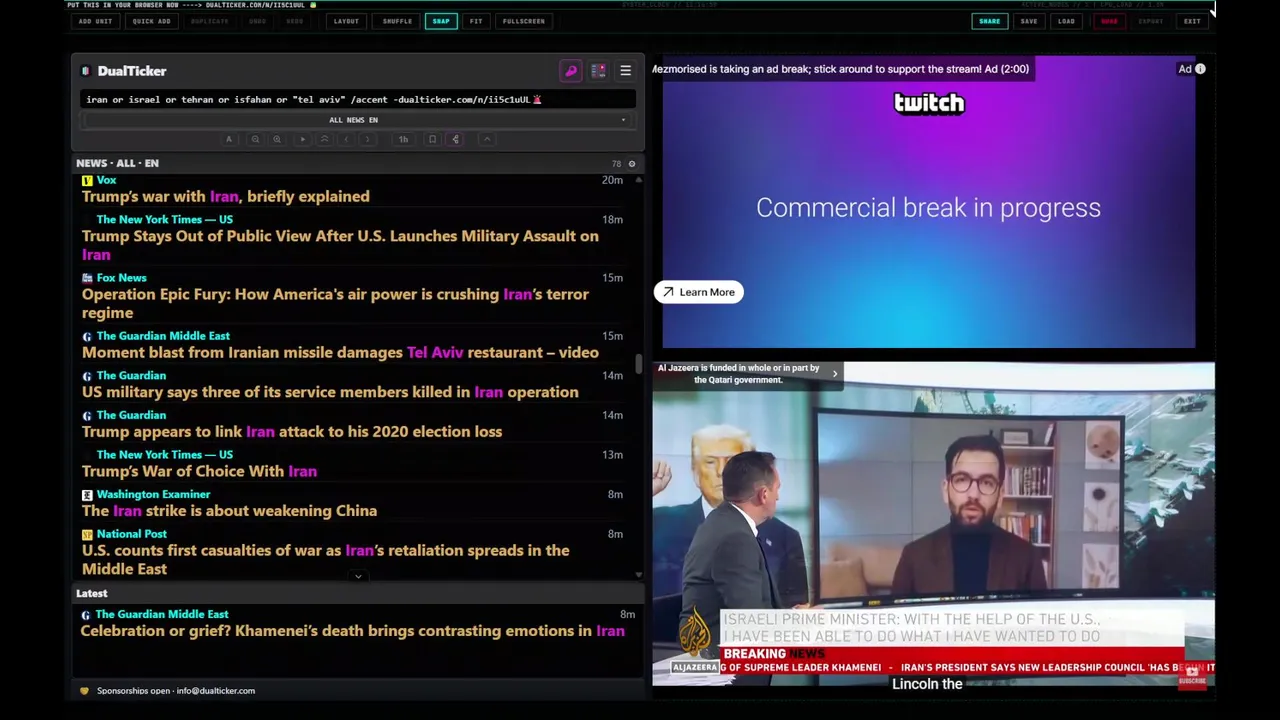Click the SAVE button
The image size is (1280, 720).
pos(1028,21)
